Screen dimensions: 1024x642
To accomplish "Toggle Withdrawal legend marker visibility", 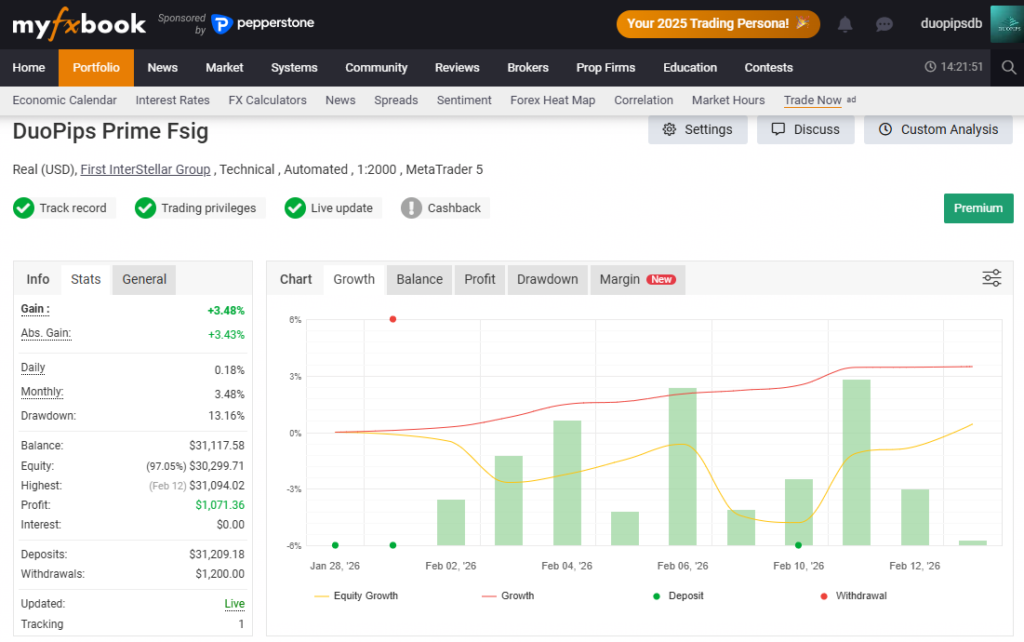I will point(853,596).
